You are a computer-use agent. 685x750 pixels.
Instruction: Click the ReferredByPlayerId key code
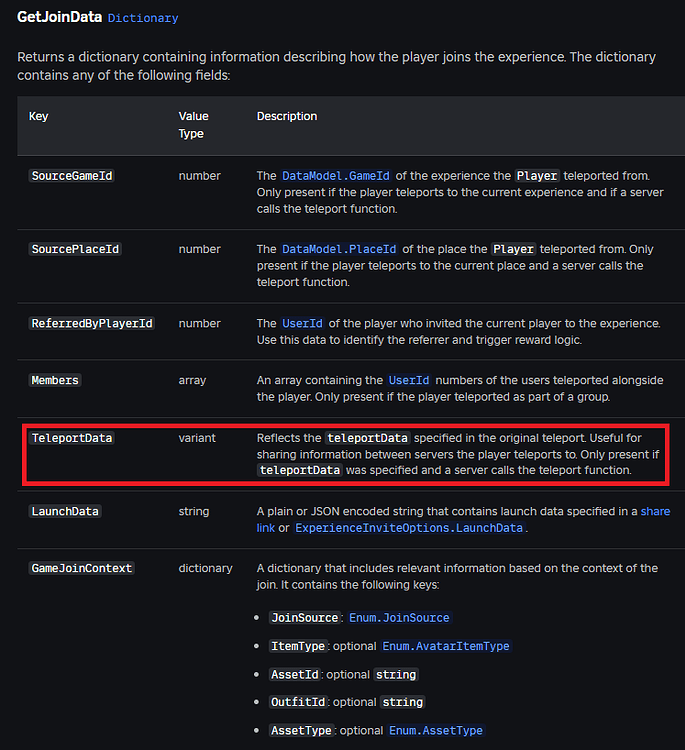[92, 323]
